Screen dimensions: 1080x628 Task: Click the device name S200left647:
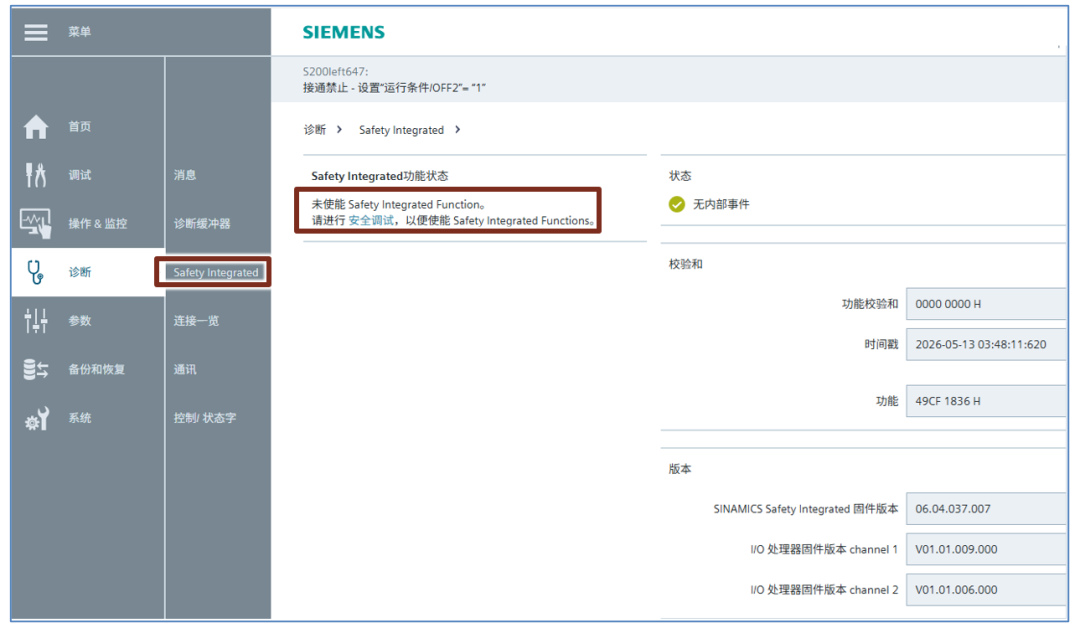[335, 72]
